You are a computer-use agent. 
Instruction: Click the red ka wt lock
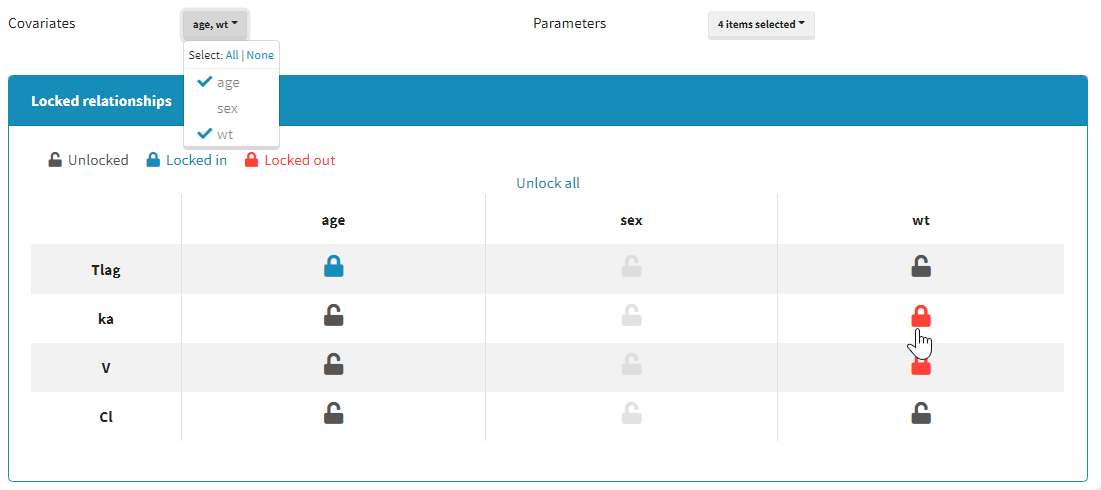[921, 316]
